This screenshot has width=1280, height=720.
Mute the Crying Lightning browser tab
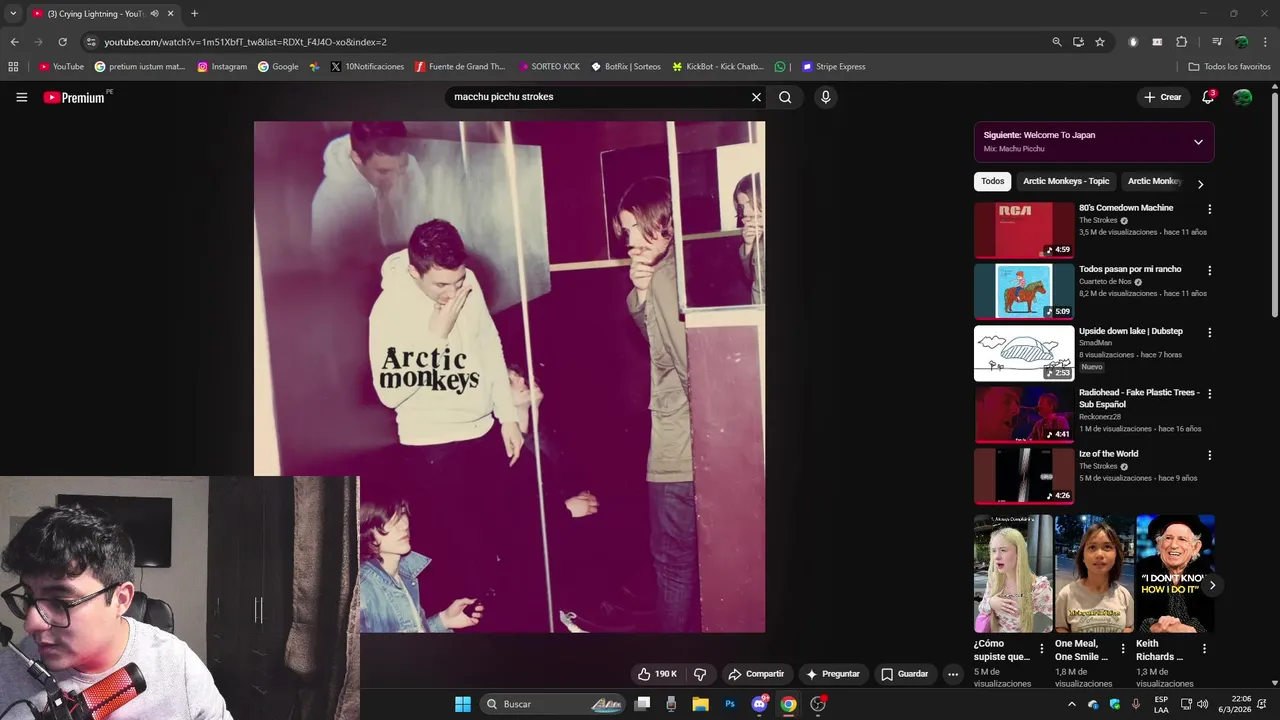154,13
